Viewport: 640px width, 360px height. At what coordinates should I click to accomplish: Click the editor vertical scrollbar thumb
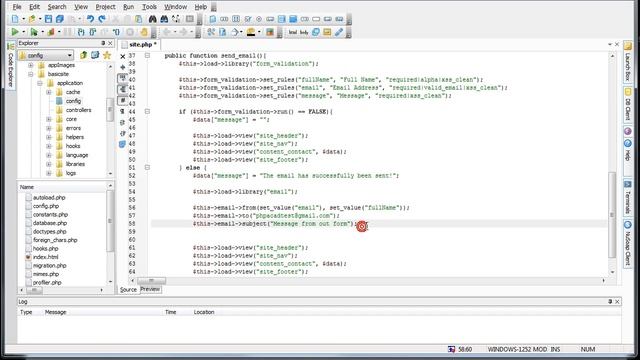click(x=612, y=215)
